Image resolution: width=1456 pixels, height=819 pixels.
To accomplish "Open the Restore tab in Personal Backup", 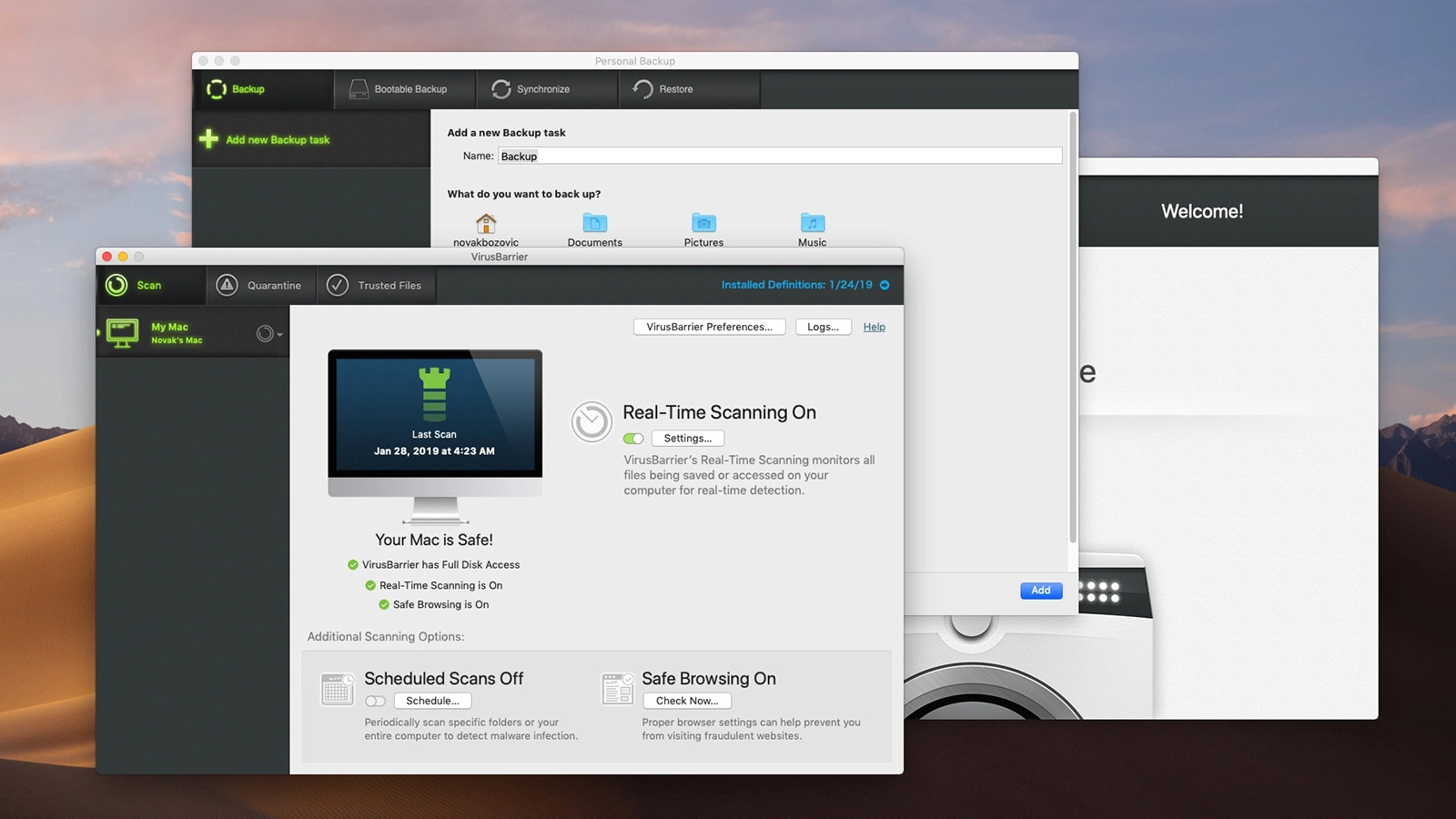I will click(x=690, y=89).
